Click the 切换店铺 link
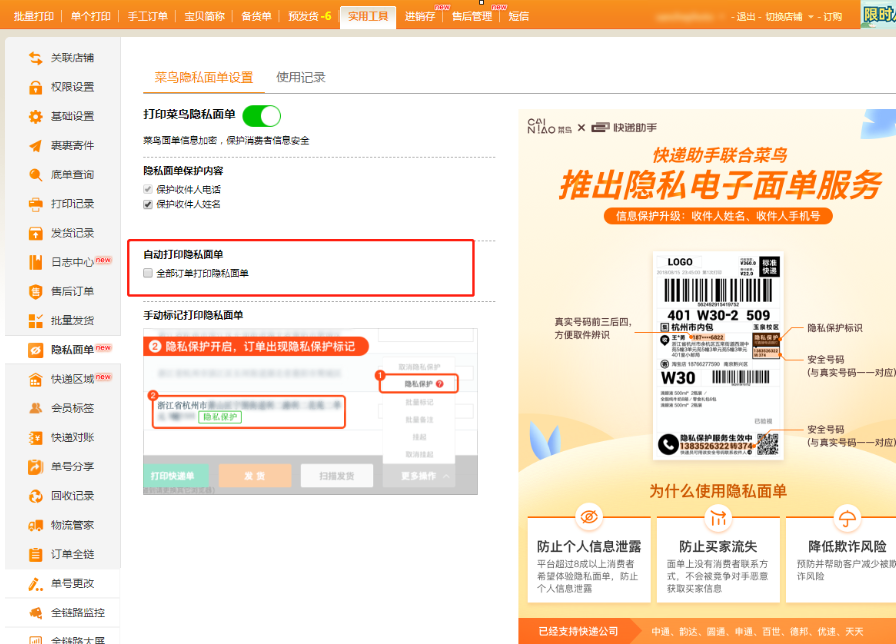This screenshot has width=896, height=644. click(x=784, y=17)
